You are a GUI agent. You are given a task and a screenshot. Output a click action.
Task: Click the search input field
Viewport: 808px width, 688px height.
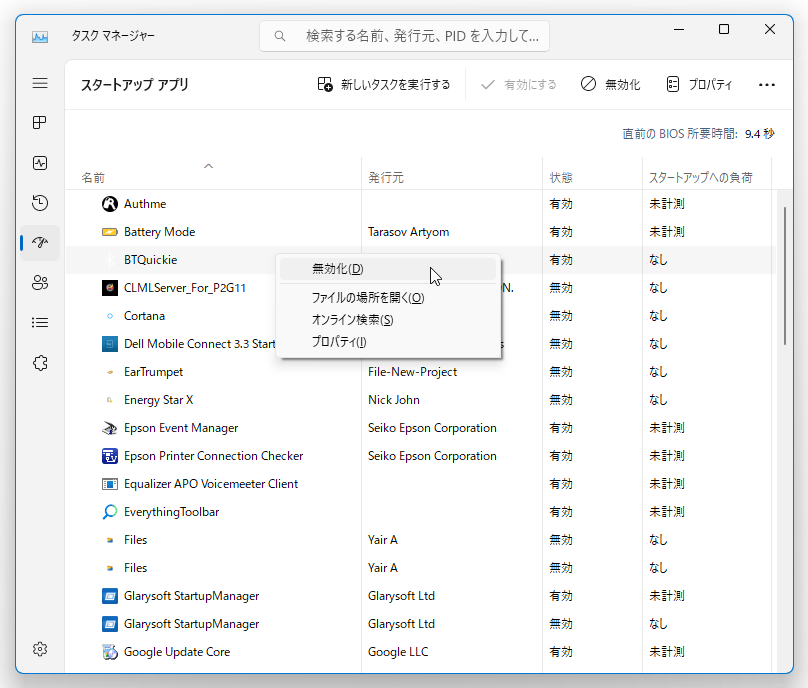pos(405,36)
